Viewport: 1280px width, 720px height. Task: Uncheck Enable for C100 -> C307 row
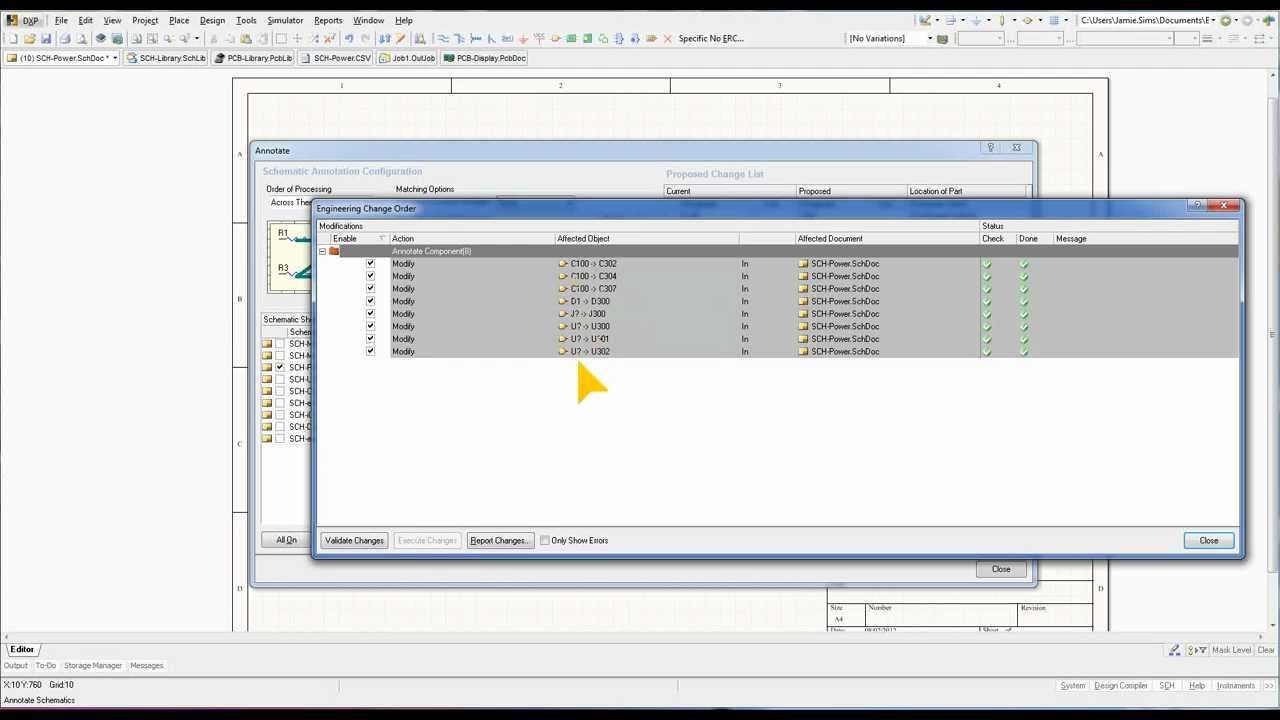[x=370, y=289]
